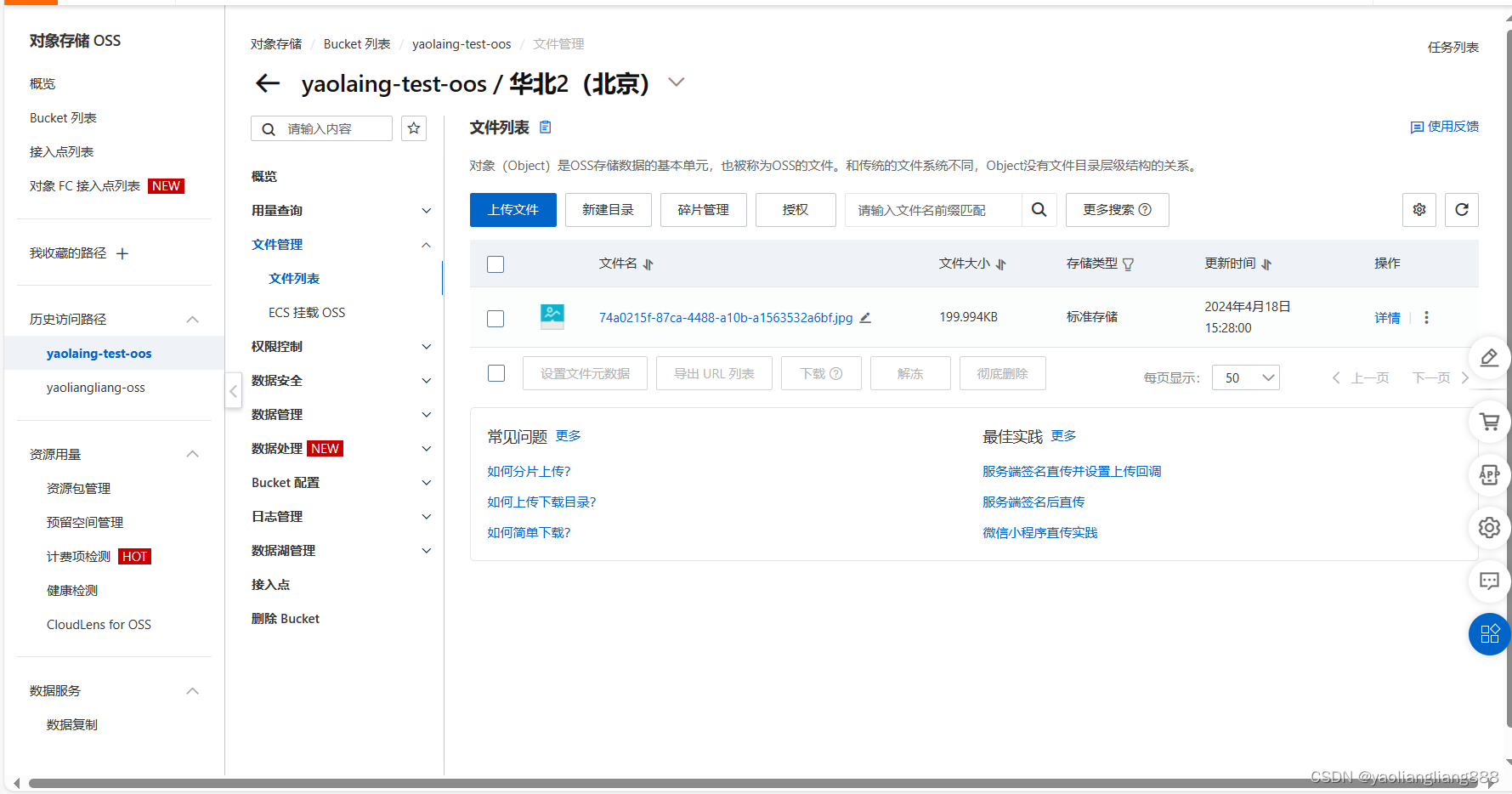The image size is (1512, 794).
Task: Toggle the select-all checkbox in table header
Action: pyautogui.click(x=496, y=264)
